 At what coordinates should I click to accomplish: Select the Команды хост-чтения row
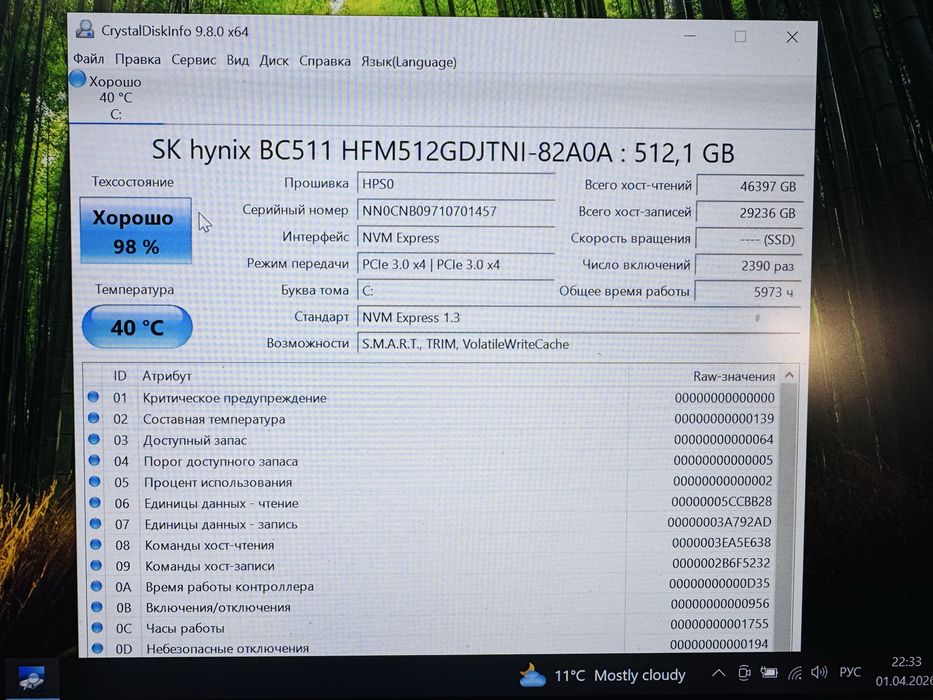coord(431,545)
